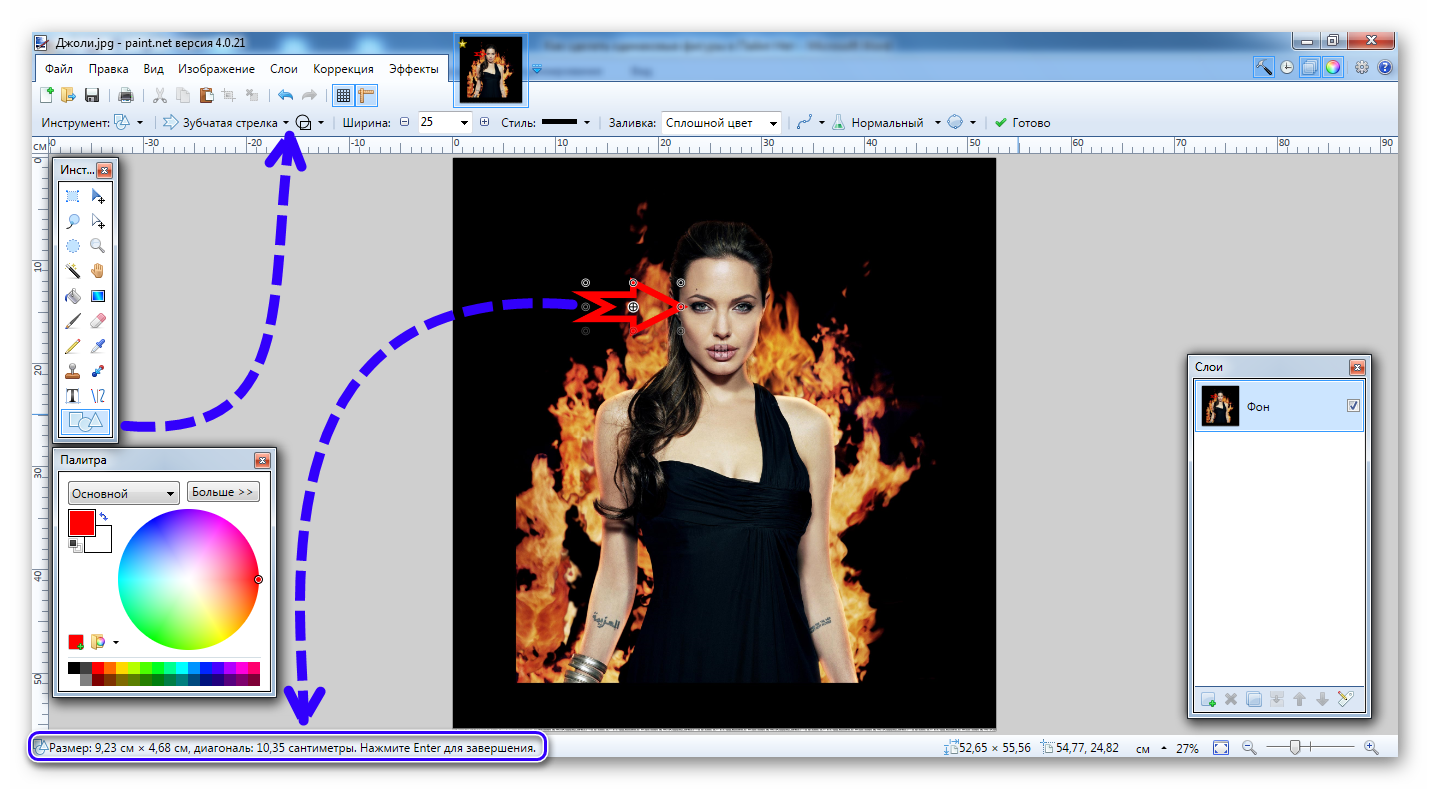The height and width of the screenshot is (789, 1430).
Task: Click the red primary color swatch
Action: pos(81,522)
